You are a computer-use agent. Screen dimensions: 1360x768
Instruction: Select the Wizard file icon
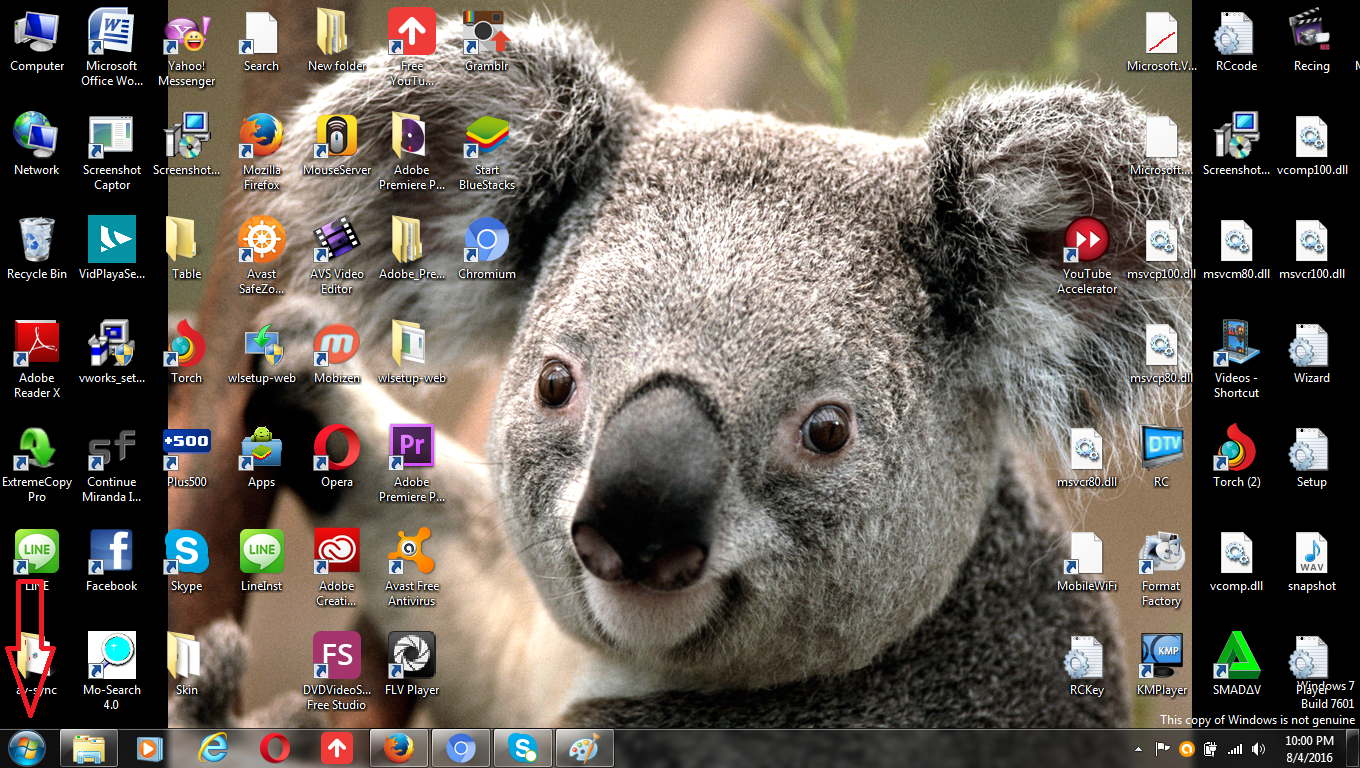(x=1312, y=354)
